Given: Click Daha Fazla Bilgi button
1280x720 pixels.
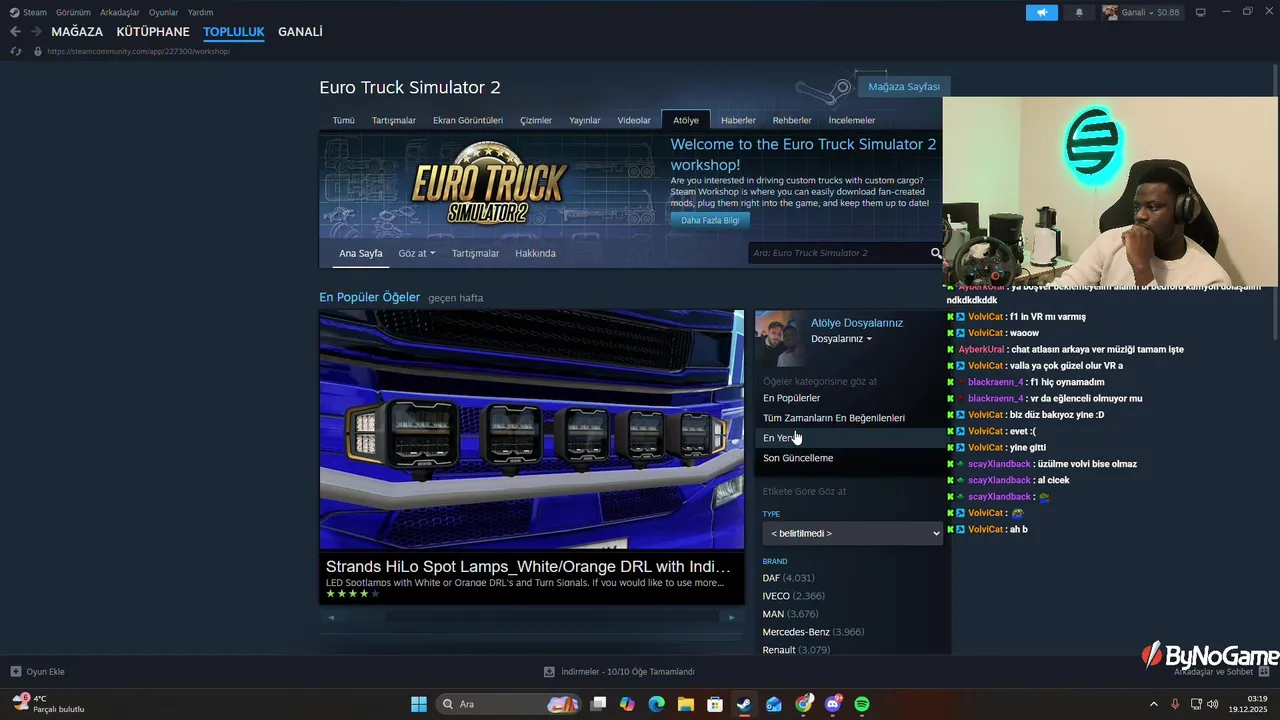Looking at the screenshot, I should click(710, 220).
